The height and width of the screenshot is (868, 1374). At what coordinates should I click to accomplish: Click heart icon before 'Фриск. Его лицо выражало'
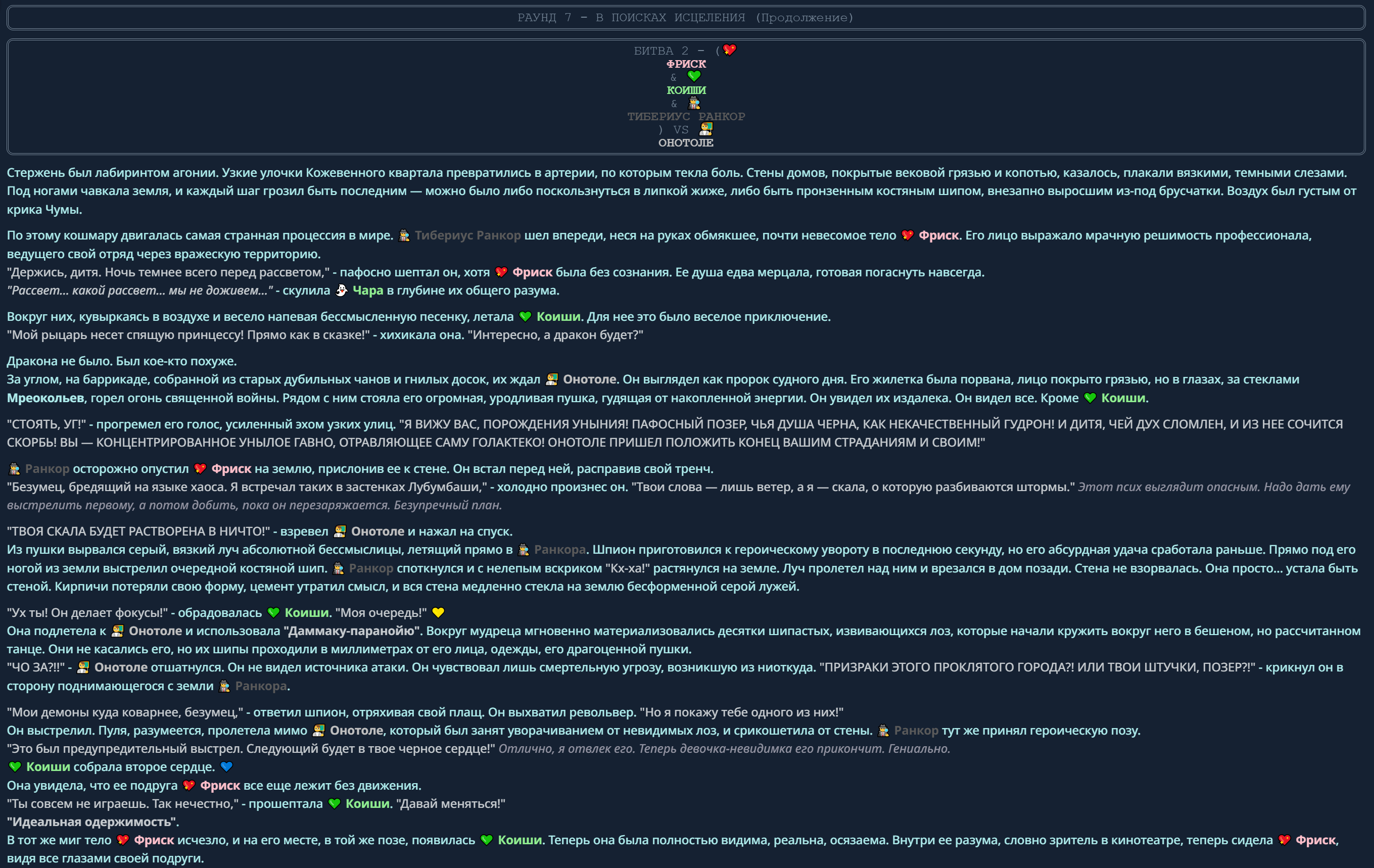[907, 235]
